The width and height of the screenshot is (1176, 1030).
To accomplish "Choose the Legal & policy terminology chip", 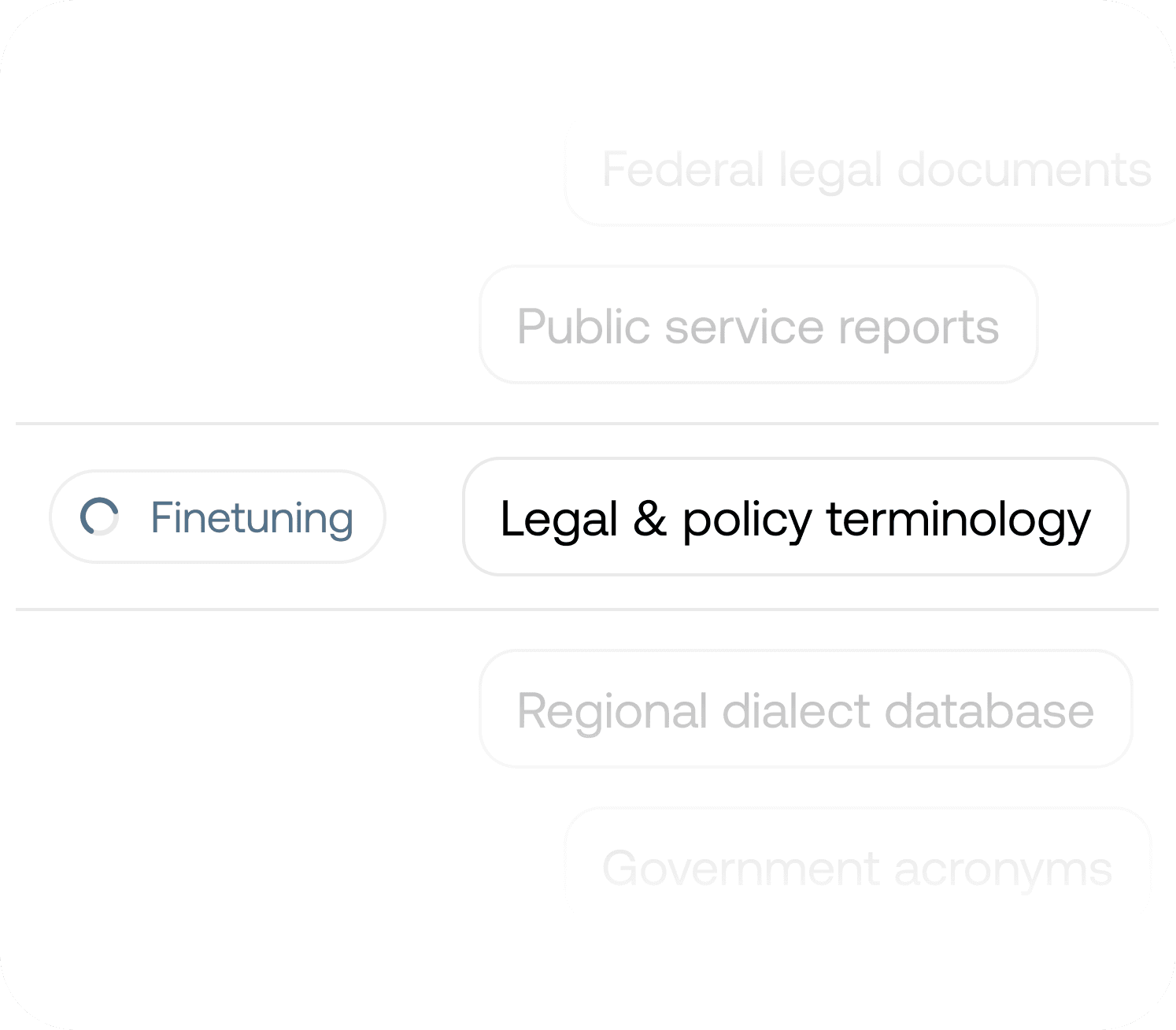I will [796, 517].
